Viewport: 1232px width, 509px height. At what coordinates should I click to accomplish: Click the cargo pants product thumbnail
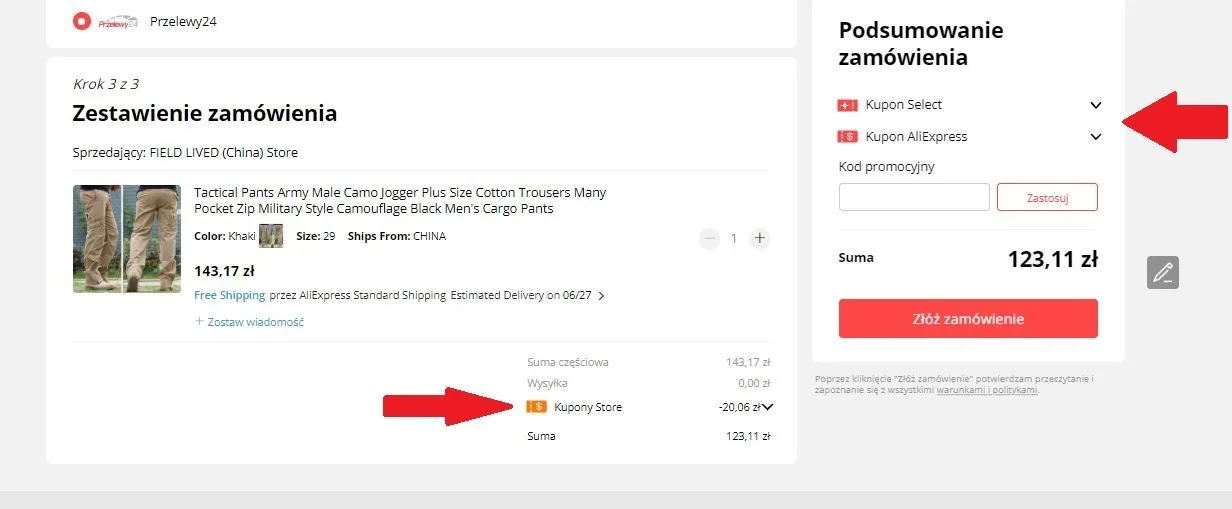pyautogui.click(x=127, y=238)
